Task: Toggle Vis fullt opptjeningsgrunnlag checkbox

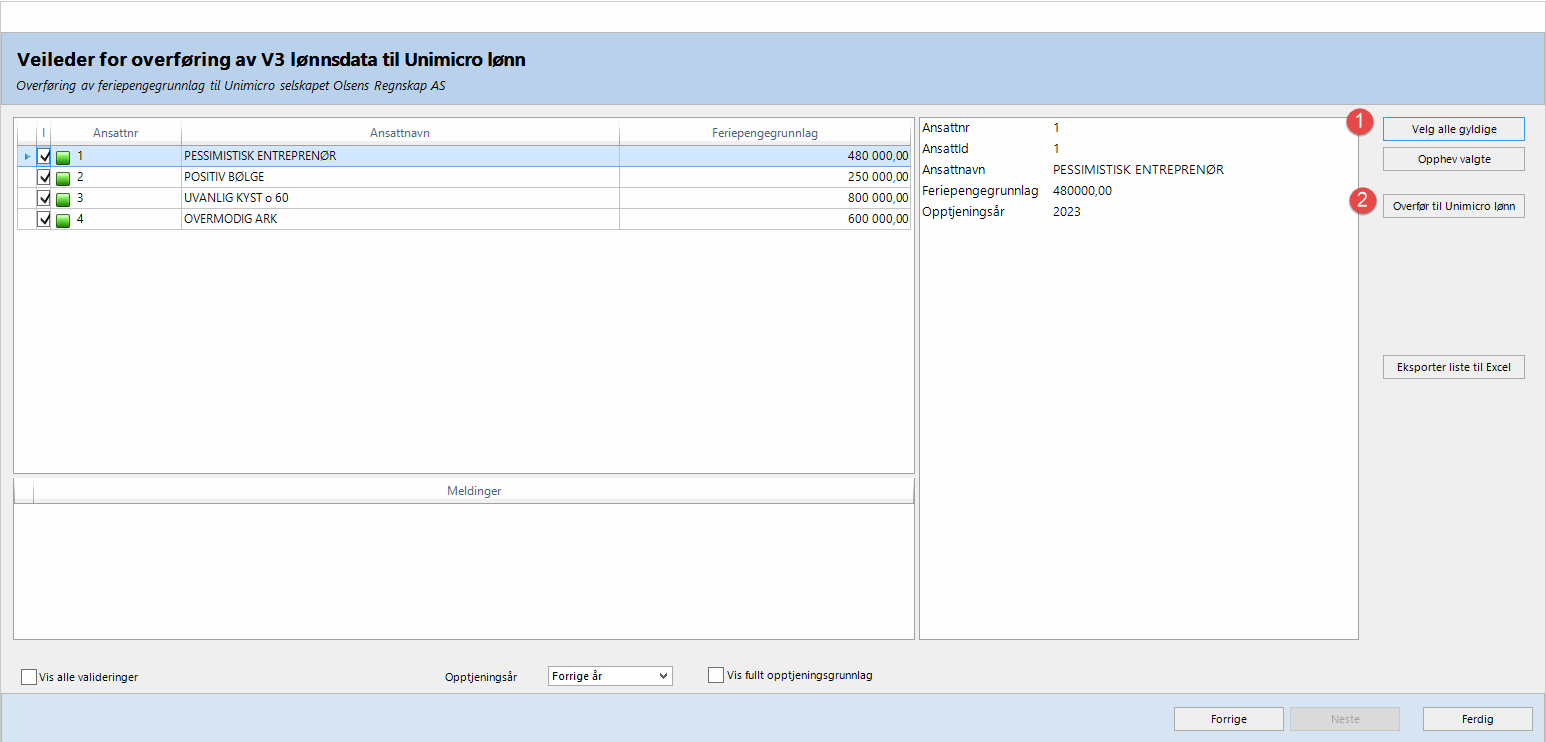Action: 716,675
